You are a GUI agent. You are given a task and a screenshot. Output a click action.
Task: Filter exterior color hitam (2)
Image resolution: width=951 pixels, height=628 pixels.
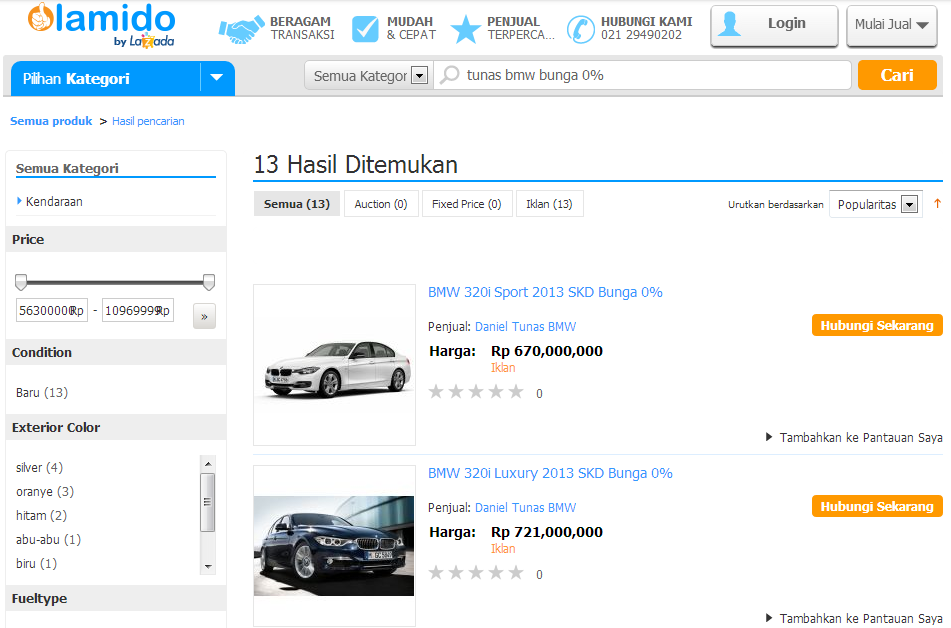coord(41,515)
